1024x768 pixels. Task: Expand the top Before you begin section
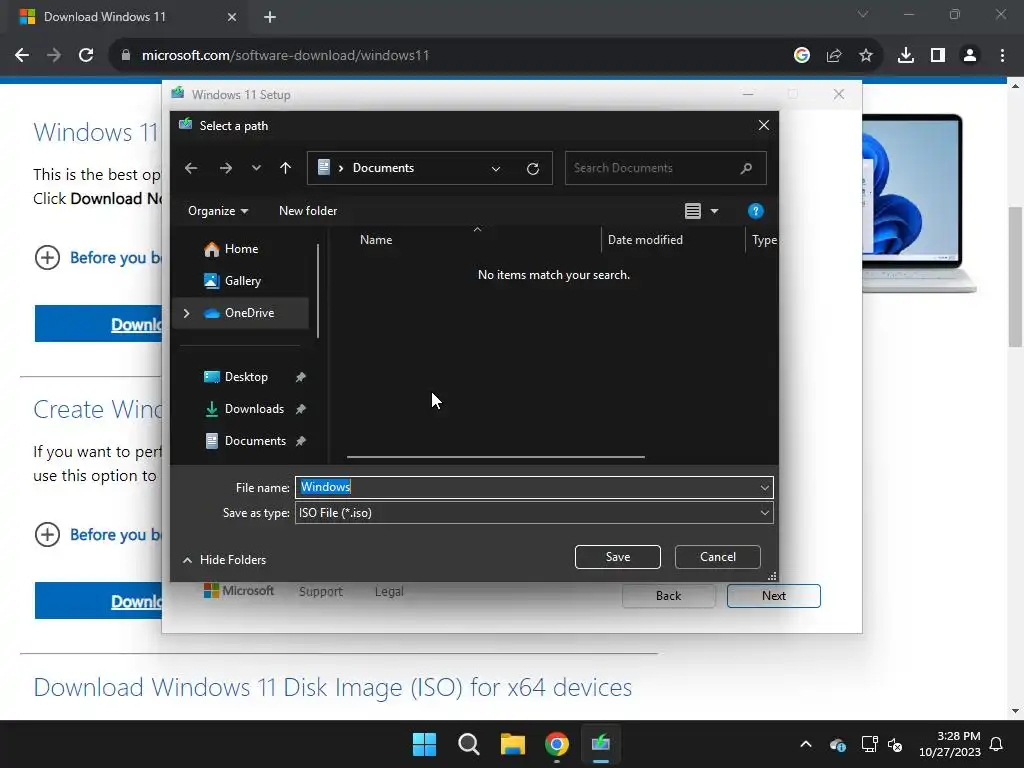click(47, 257)
